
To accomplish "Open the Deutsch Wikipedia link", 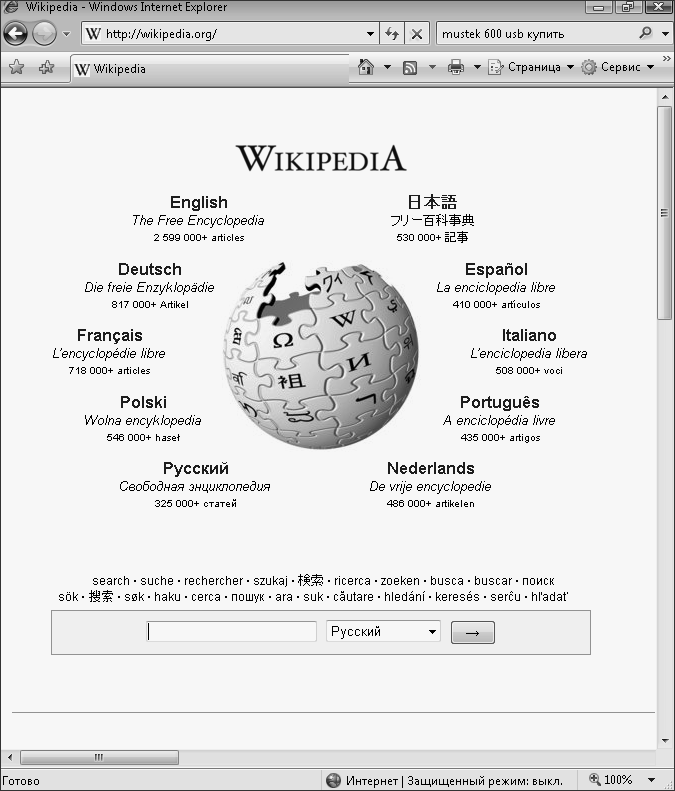I will point(150,269).
